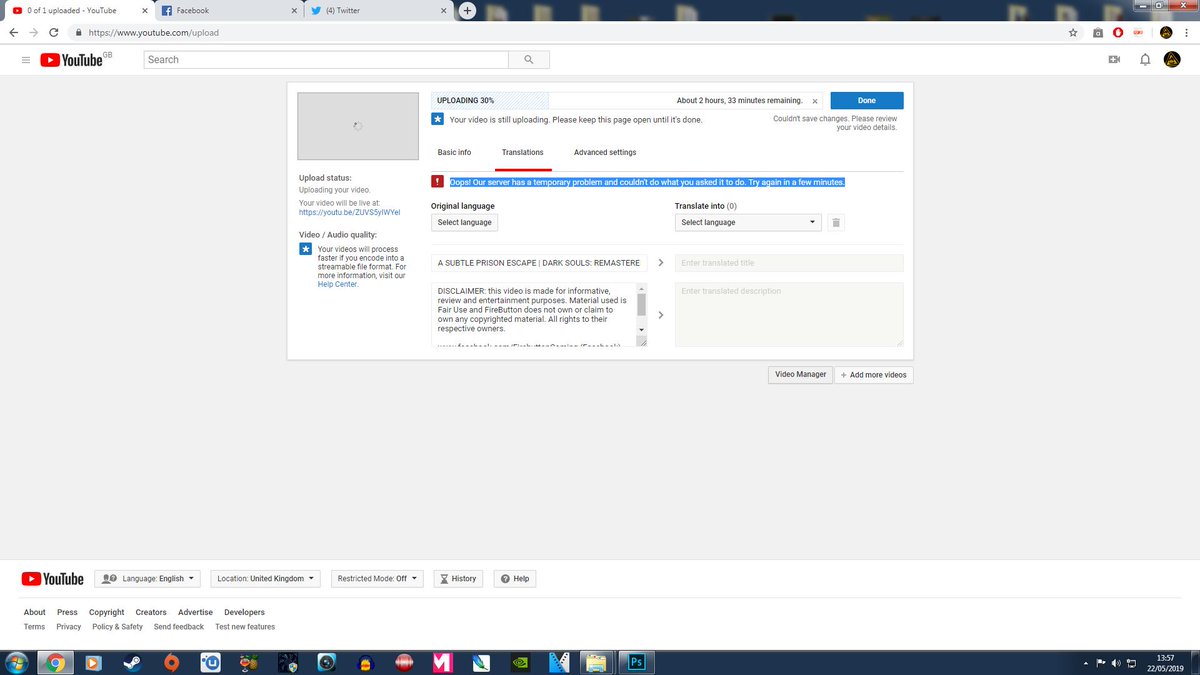
Task: Click the blue Done button
Action: 867,101
